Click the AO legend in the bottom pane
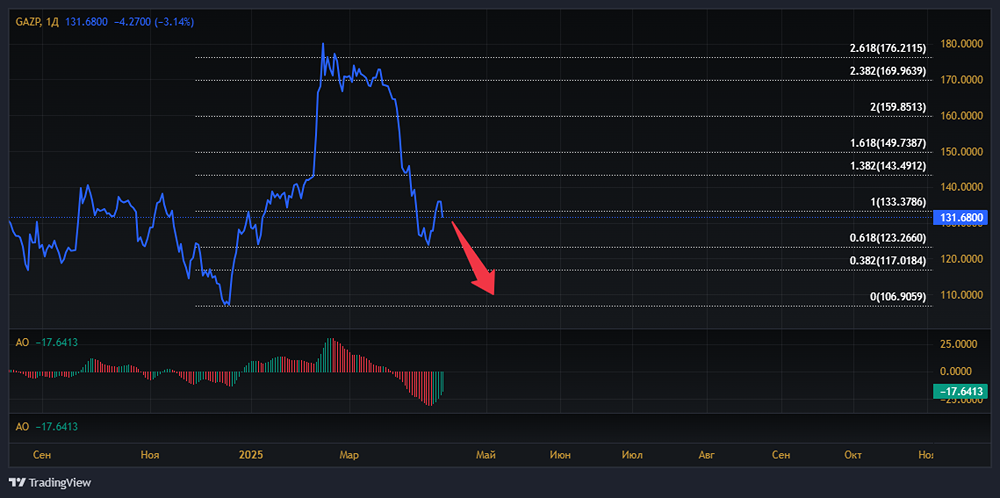1000x498 pixels. 47,426
